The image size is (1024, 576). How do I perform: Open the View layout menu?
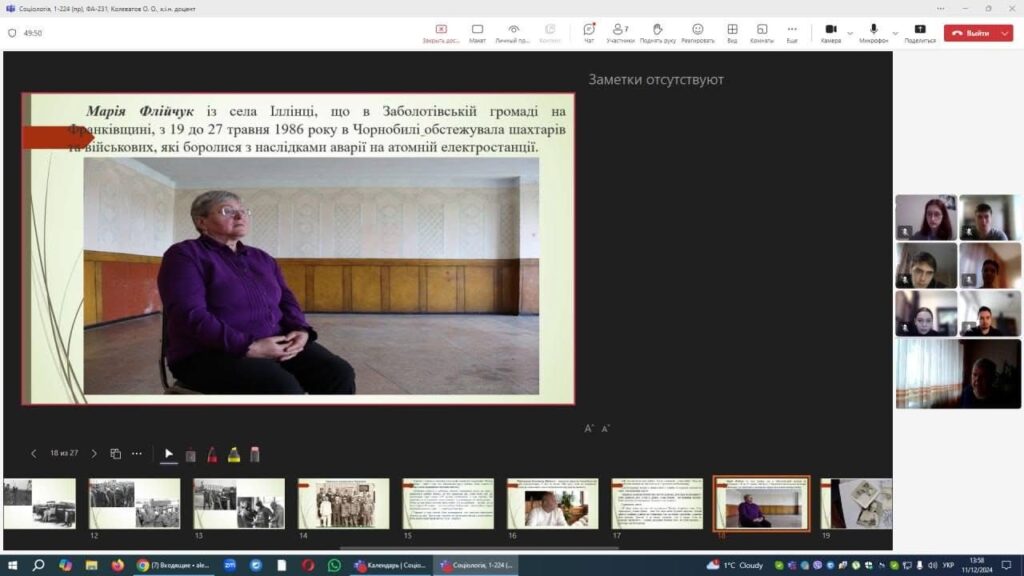[732, 32]
